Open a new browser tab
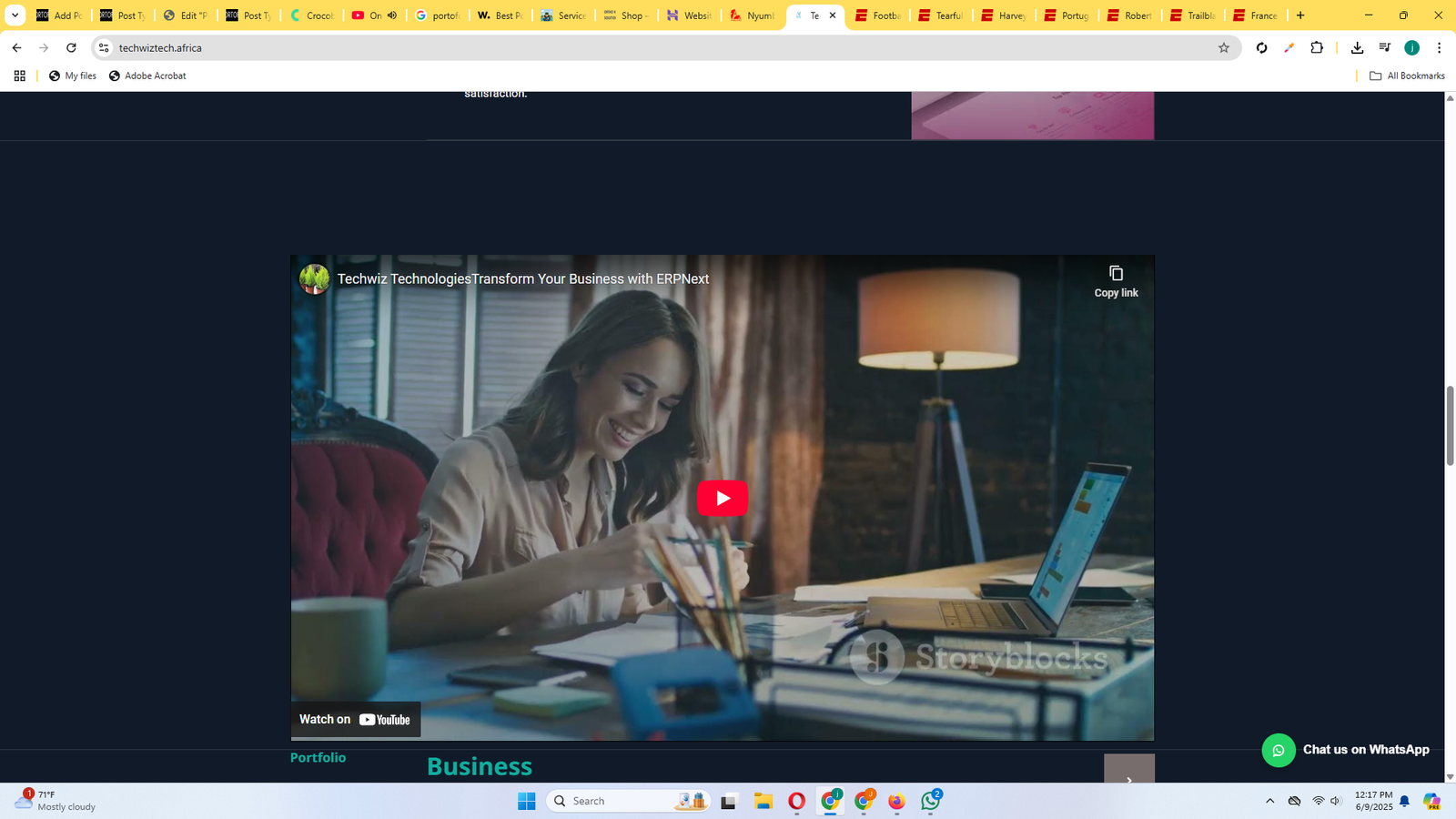This screenshot has height=819, width=1456. [x=1300, y=15]
